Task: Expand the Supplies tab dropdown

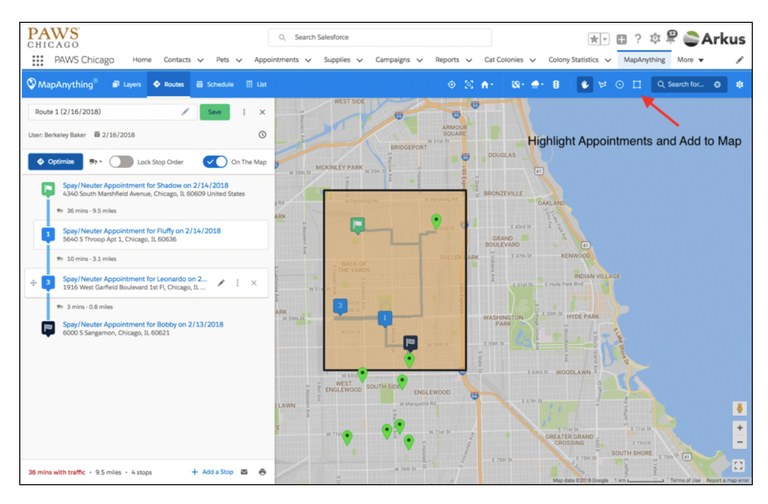Action: [x=360, y=60]
